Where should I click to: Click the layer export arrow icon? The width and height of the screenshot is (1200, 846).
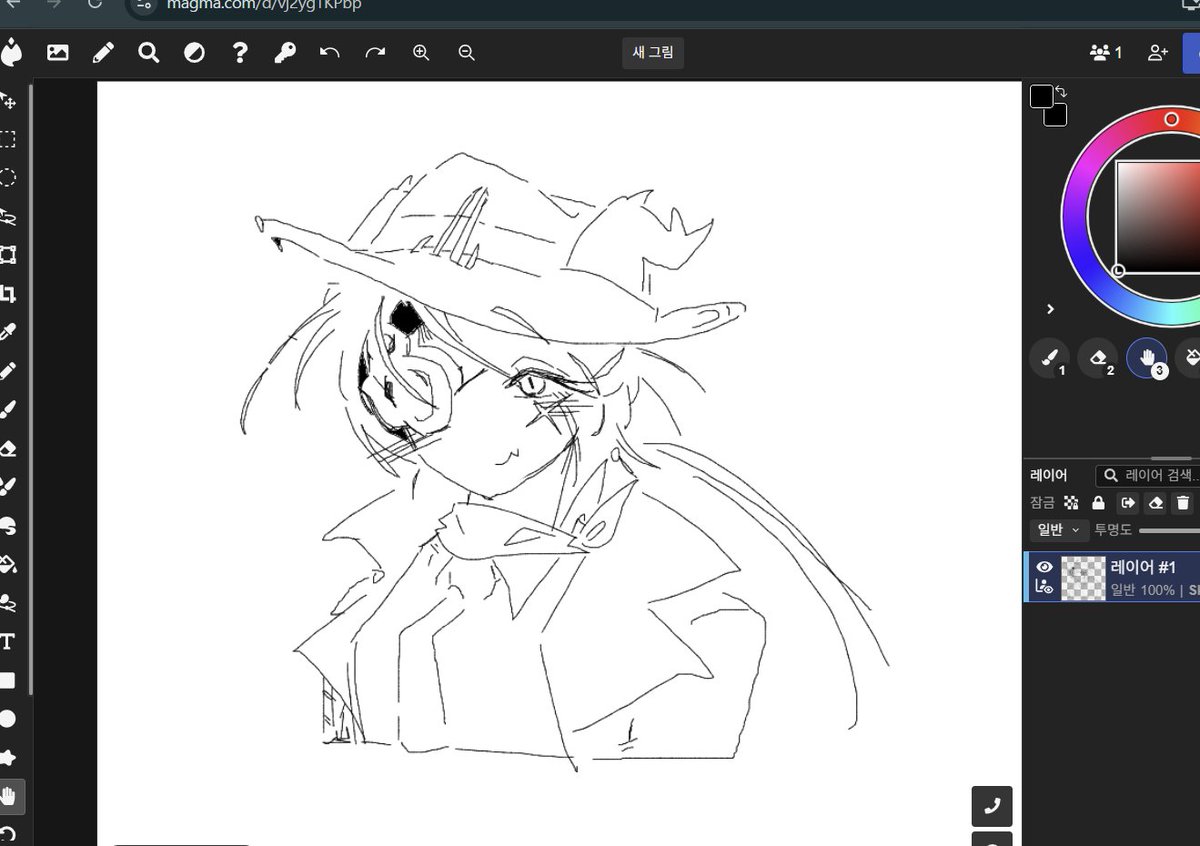pos(1128,503)
